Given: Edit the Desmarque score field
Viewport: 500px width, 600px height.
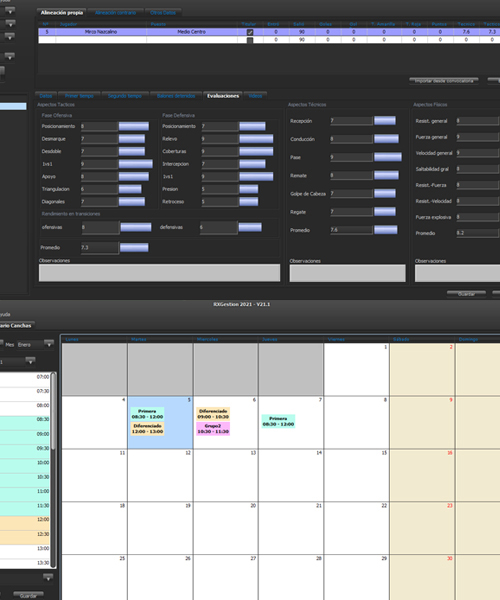Looking at the screenshot, I should click(x=99, y=139).
